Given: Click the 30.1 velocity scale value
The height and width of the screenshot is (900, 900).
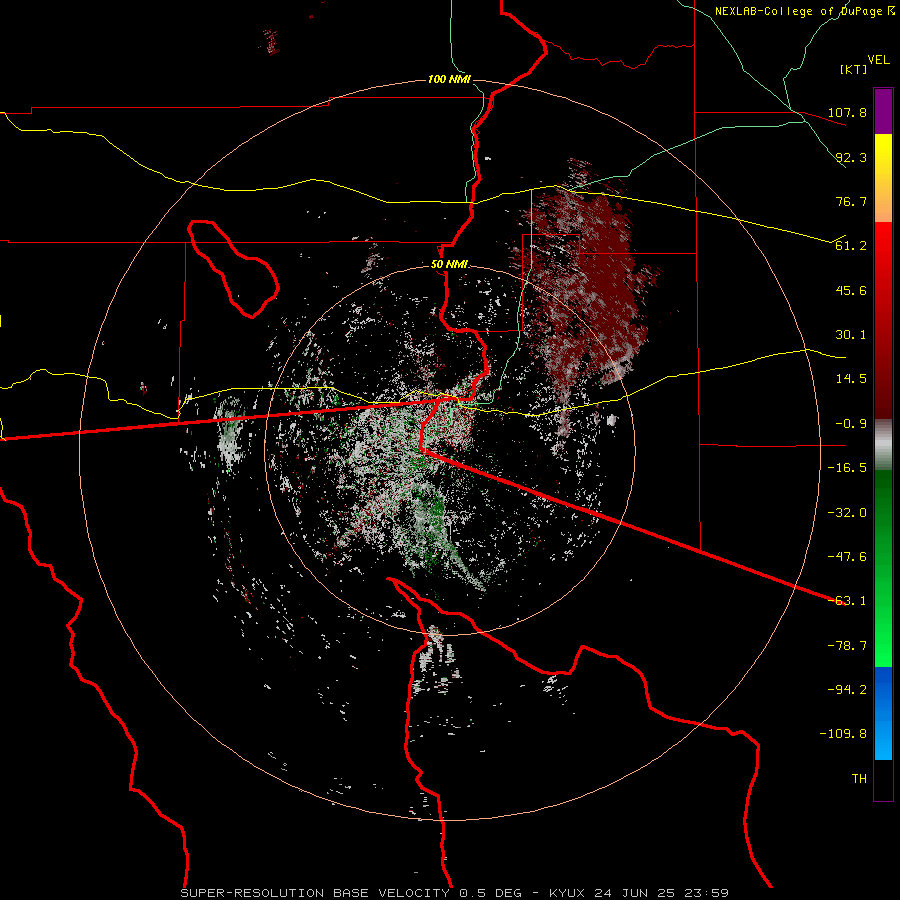Looking at the screenshot, I should [x=851, y=335].
